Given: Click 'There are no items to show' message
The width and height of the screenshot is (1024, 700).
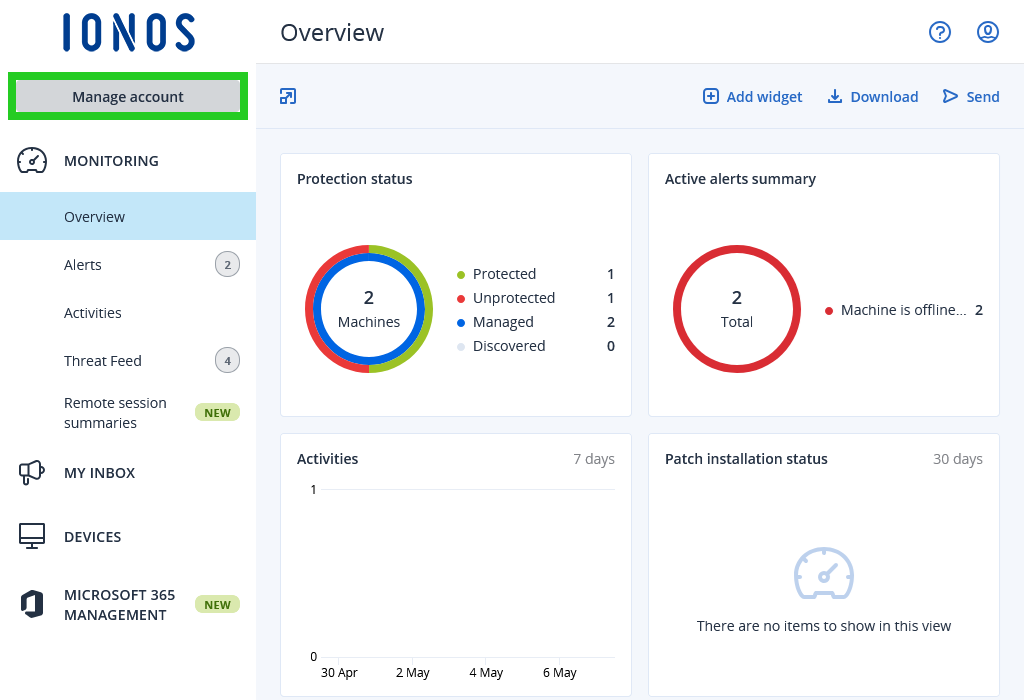Looking at the screenshot, I should click(824, 626).
